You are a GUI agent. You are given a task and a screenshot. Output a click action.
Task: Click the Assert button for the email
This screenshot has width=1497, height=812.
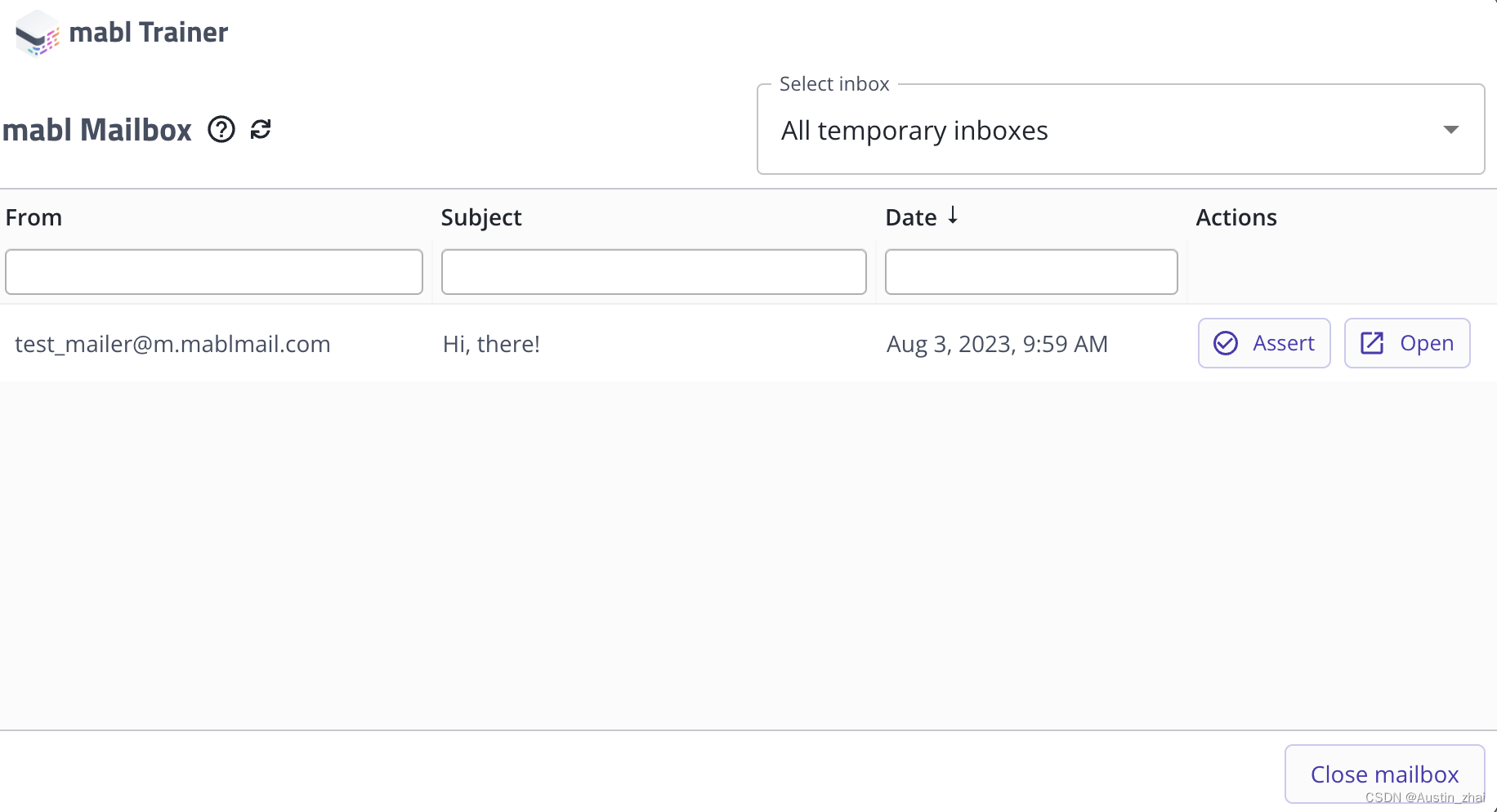[x=1264, y=343]
